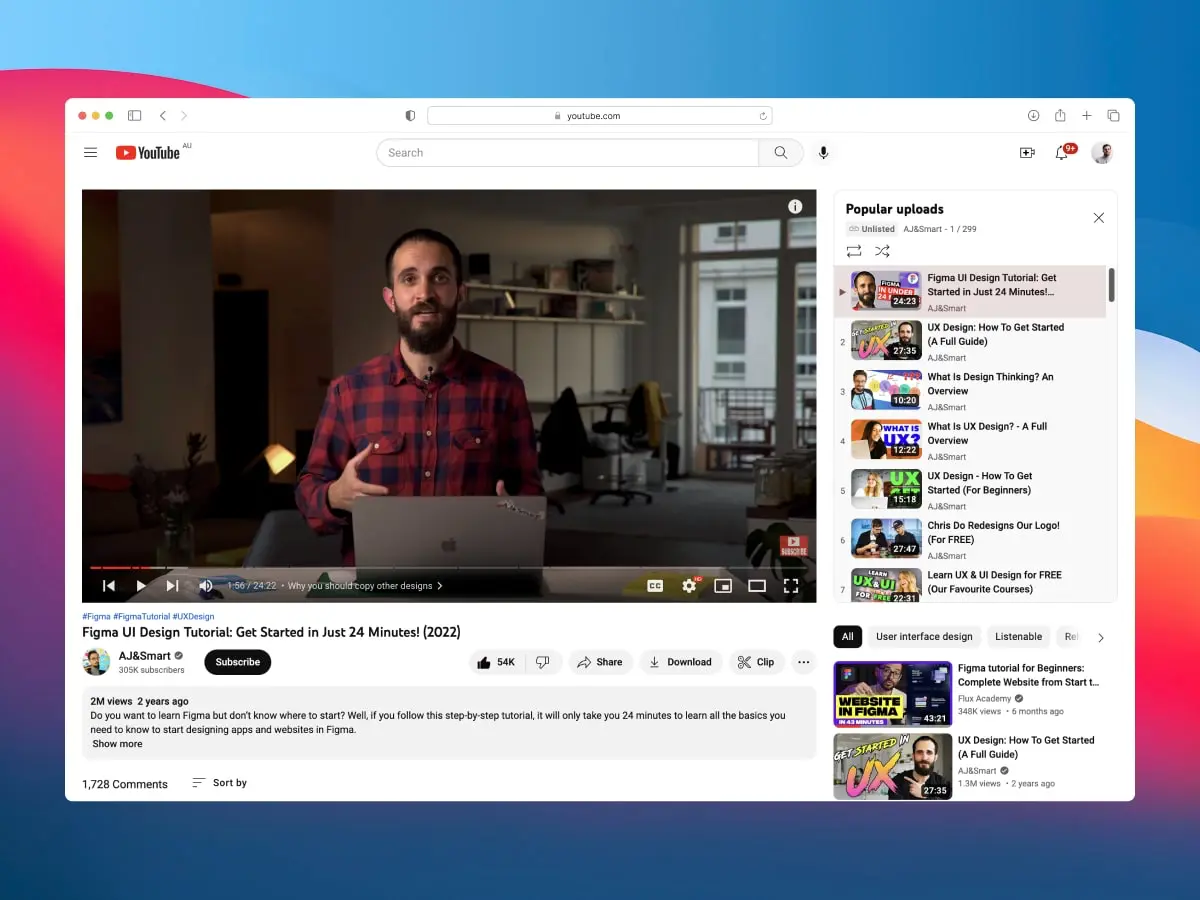Open the notifications bell
Screen dimensions: 1200x900
1062,153
